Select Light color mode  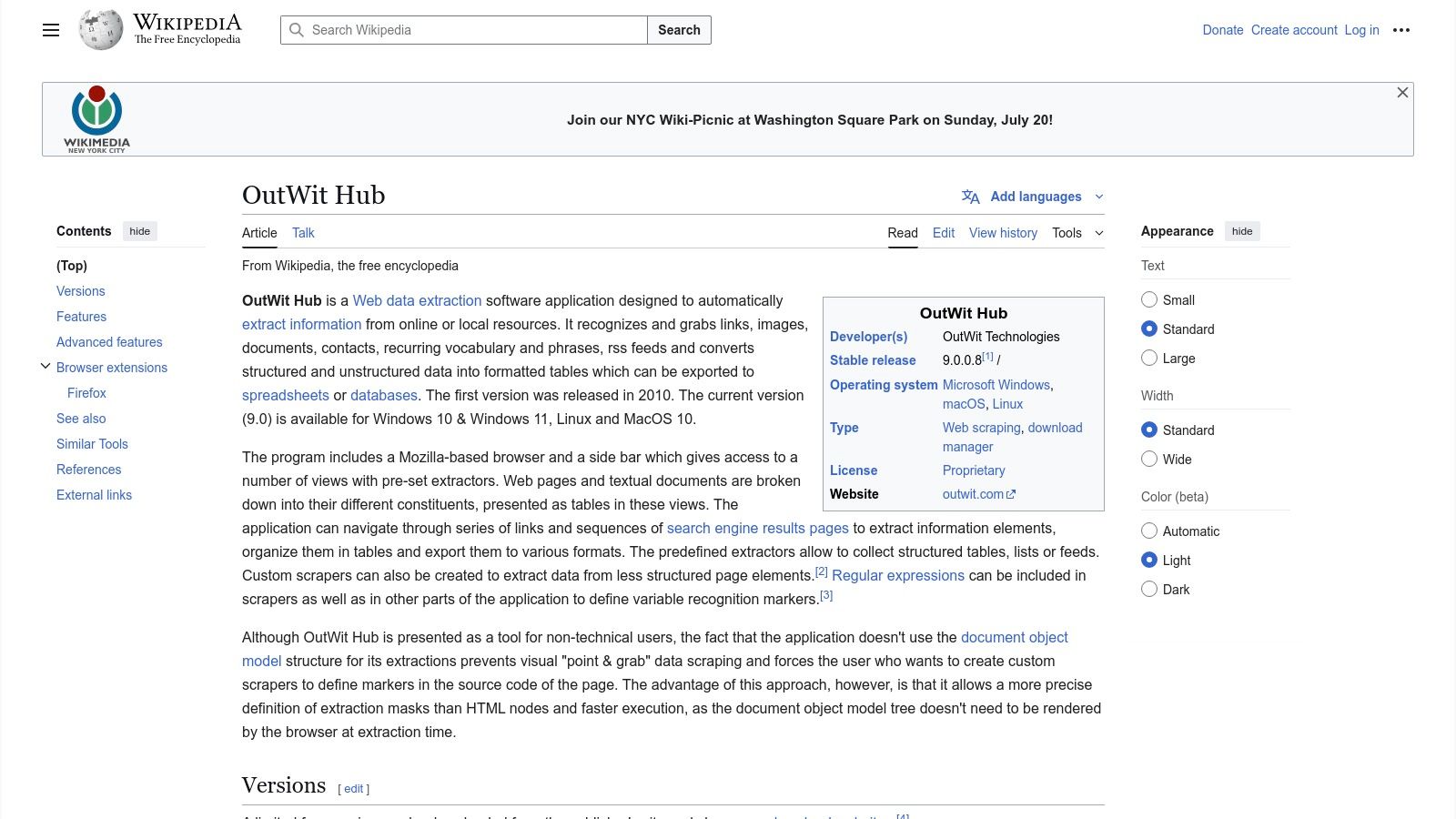[x=1149, y=560]
